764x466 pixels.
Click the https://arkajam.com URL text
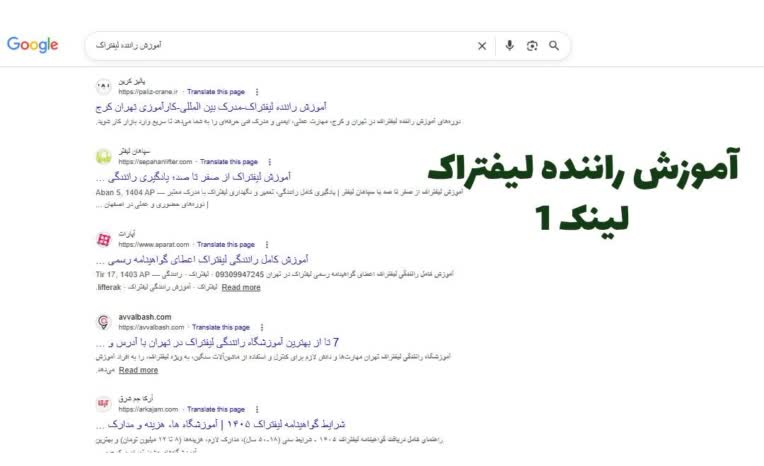148,409
